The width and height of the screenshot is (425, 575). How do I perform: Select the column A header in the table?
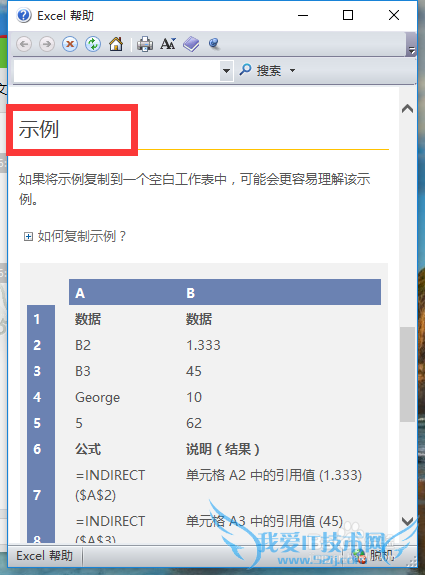click(80, 293)
